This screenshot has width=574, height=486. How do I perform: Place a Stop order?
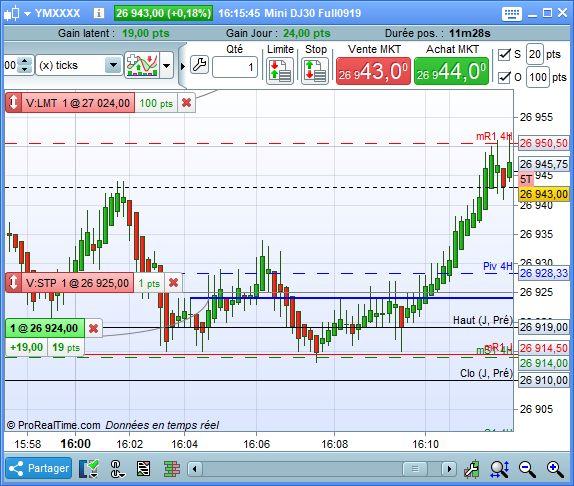315,71
